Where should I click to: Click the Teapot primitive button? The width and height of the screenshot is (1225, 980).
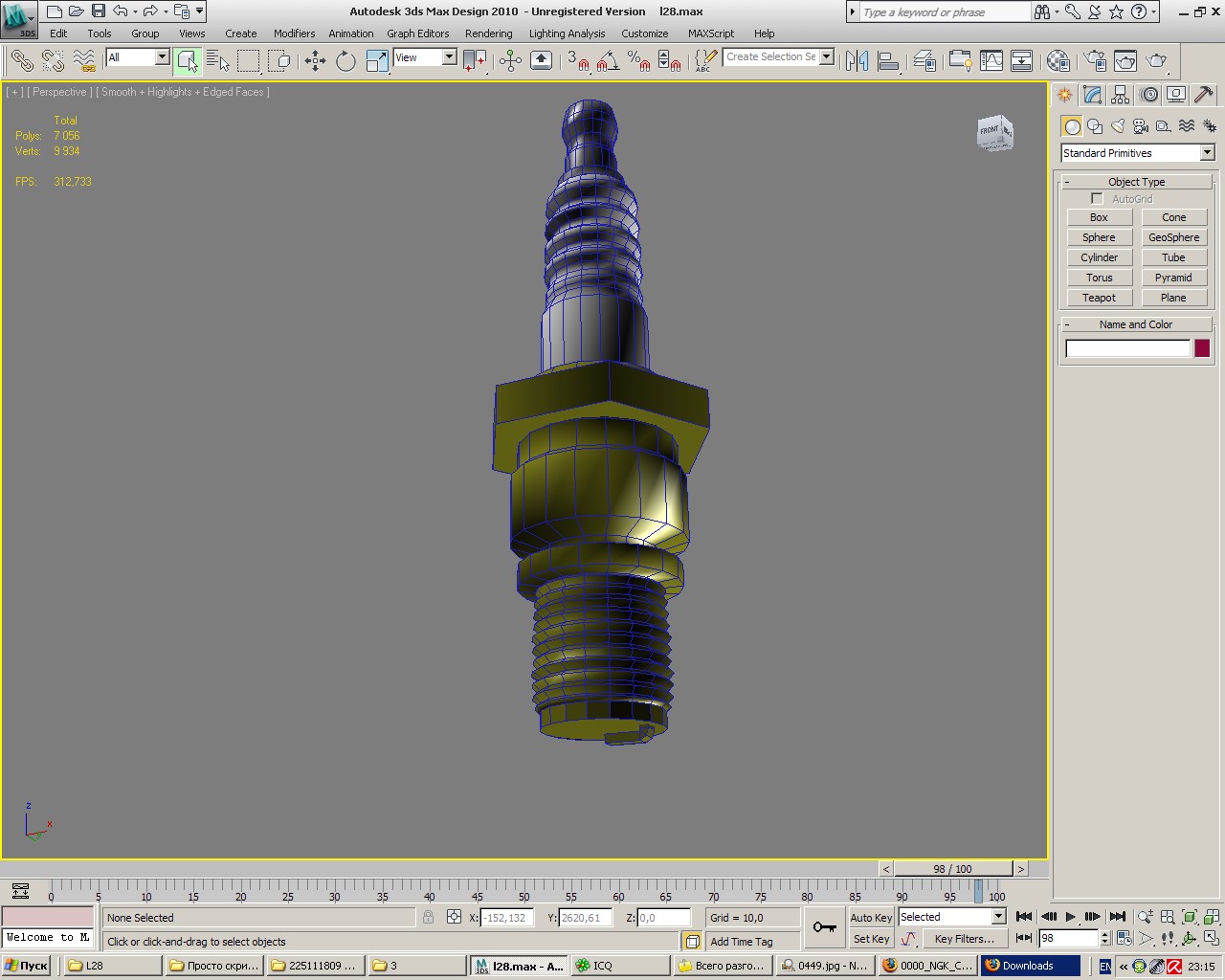click(1099, 298)
